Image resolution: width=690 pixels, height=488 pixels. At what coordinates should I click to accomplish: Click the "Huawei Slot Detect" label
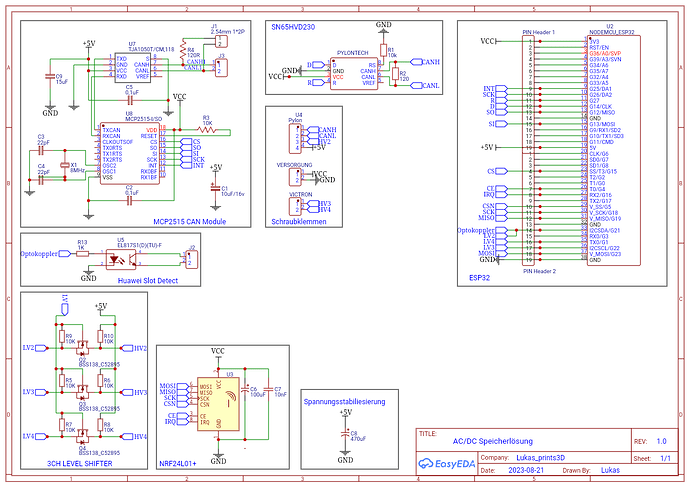[148, 280]
